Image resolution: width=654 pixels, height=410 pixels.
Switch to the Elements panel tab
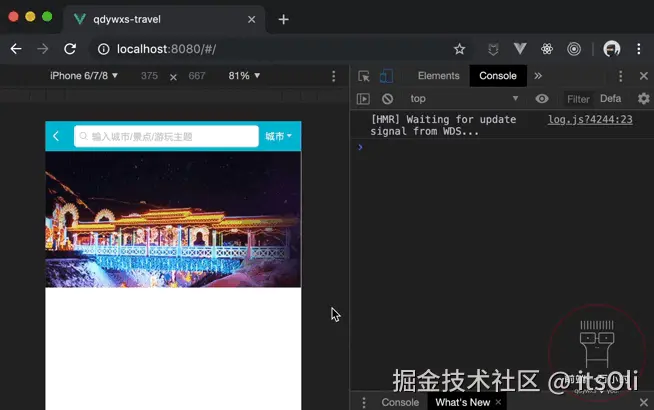(x=438, y=76)
